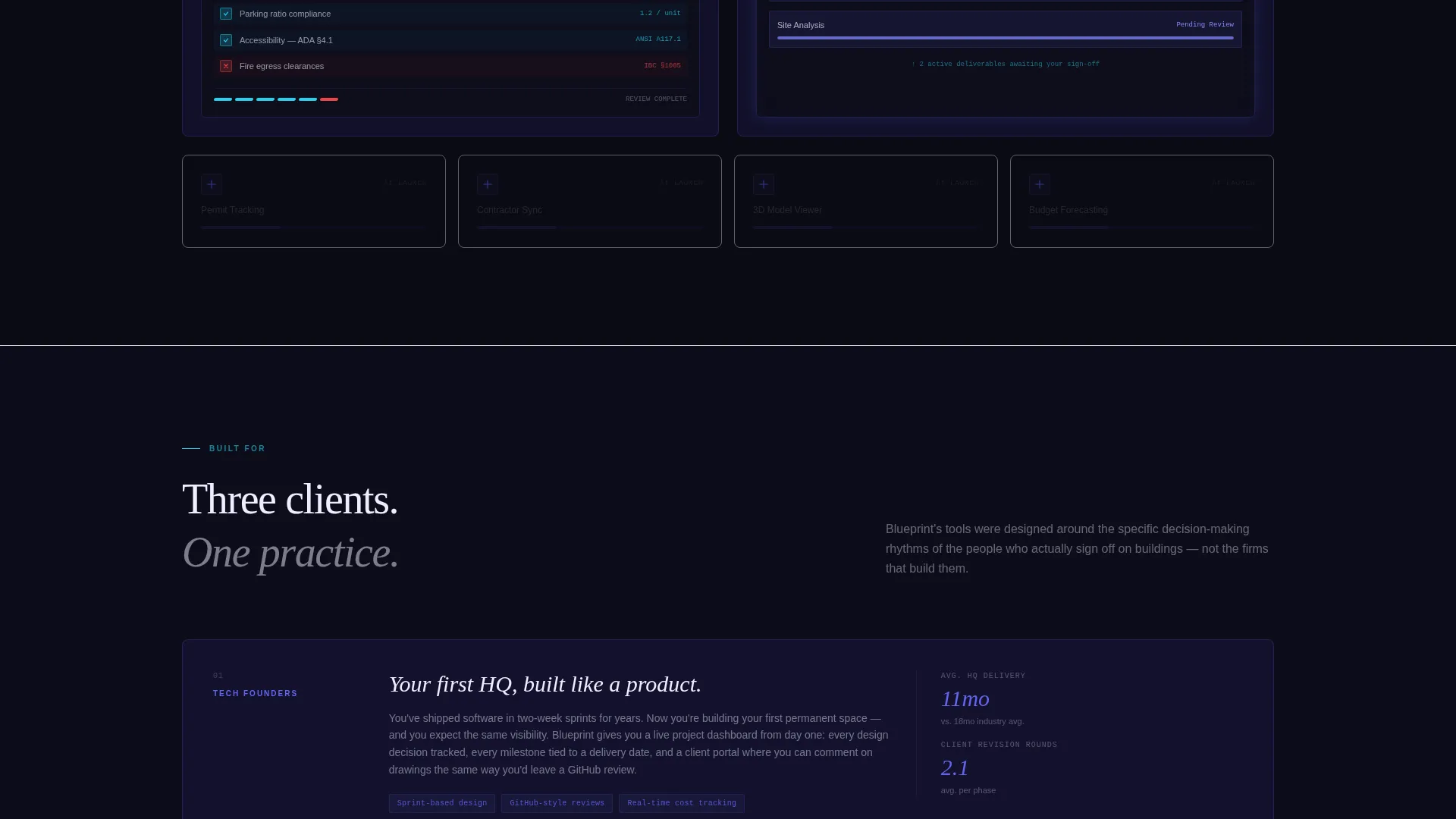
Task: Click the Site Analysis progress bar
Action: coord(1006,38)
